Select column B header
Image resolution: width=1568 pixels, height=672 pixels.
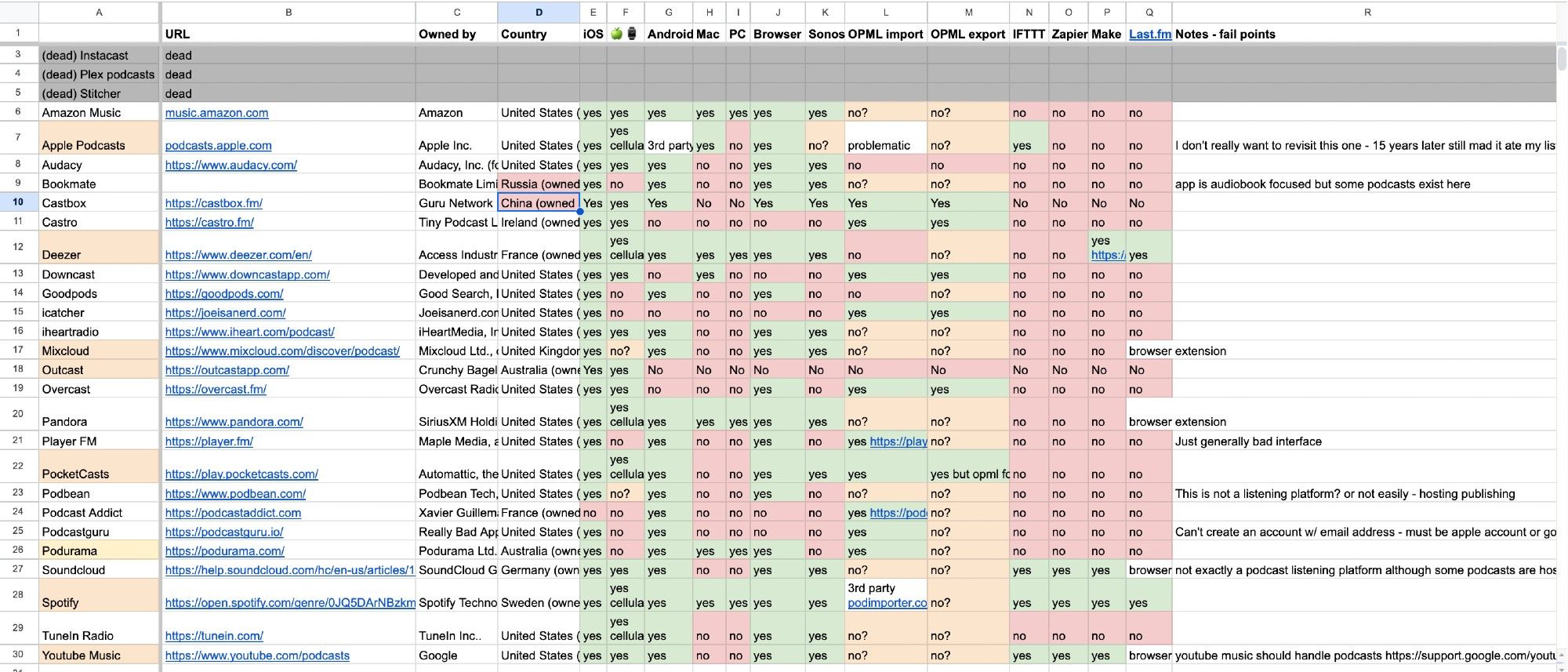click(x=289, y=12)
